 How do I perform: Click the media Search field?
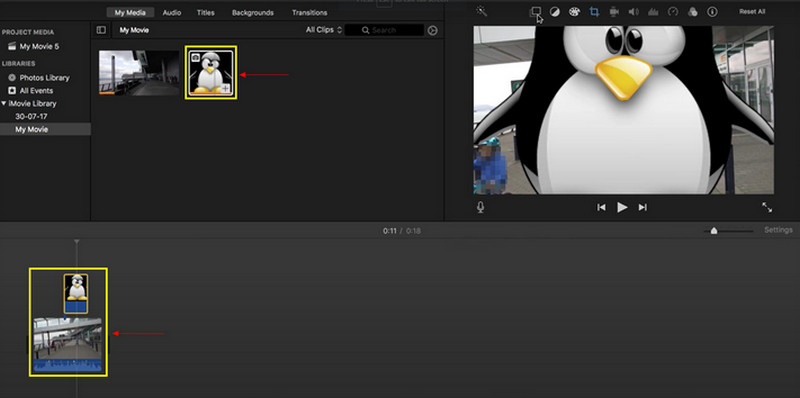pyautogui.click(x=384, y=30)
